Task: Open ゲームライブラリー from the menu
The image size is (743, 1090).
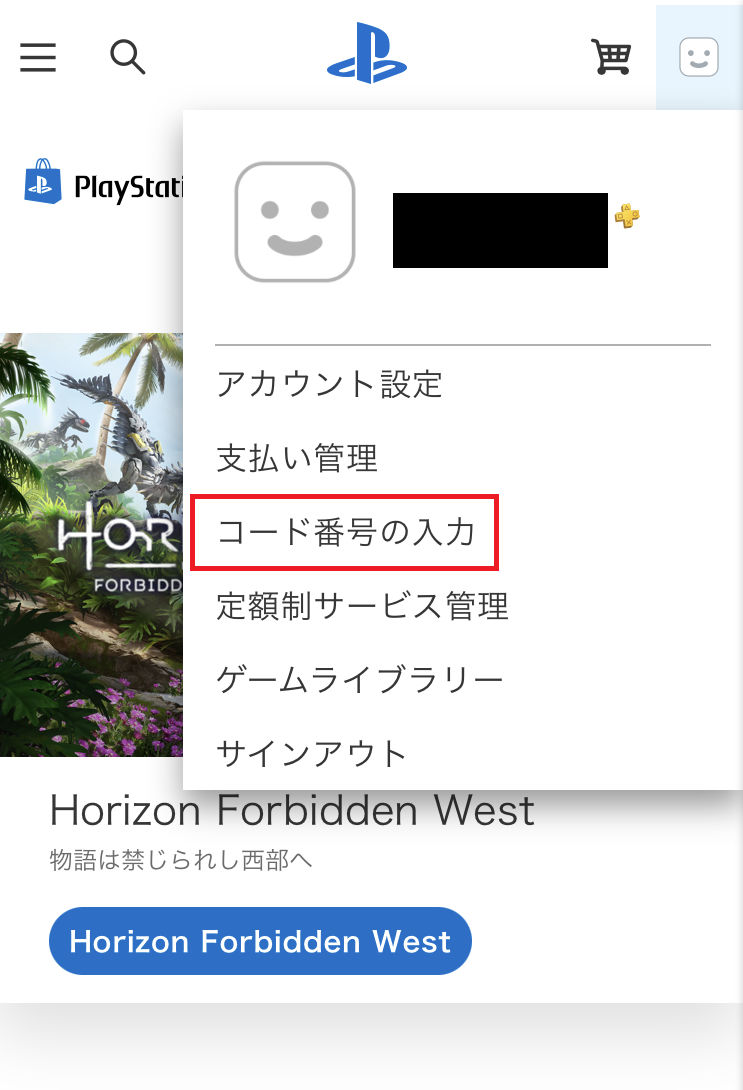Action: [359, 680]
